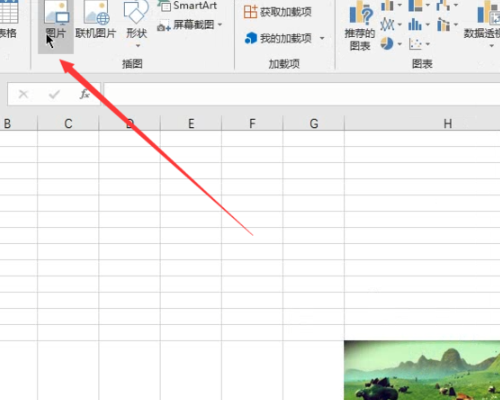Click the table (表格) icon
This screenshot has width=500, height=400.
coord(9,12)
